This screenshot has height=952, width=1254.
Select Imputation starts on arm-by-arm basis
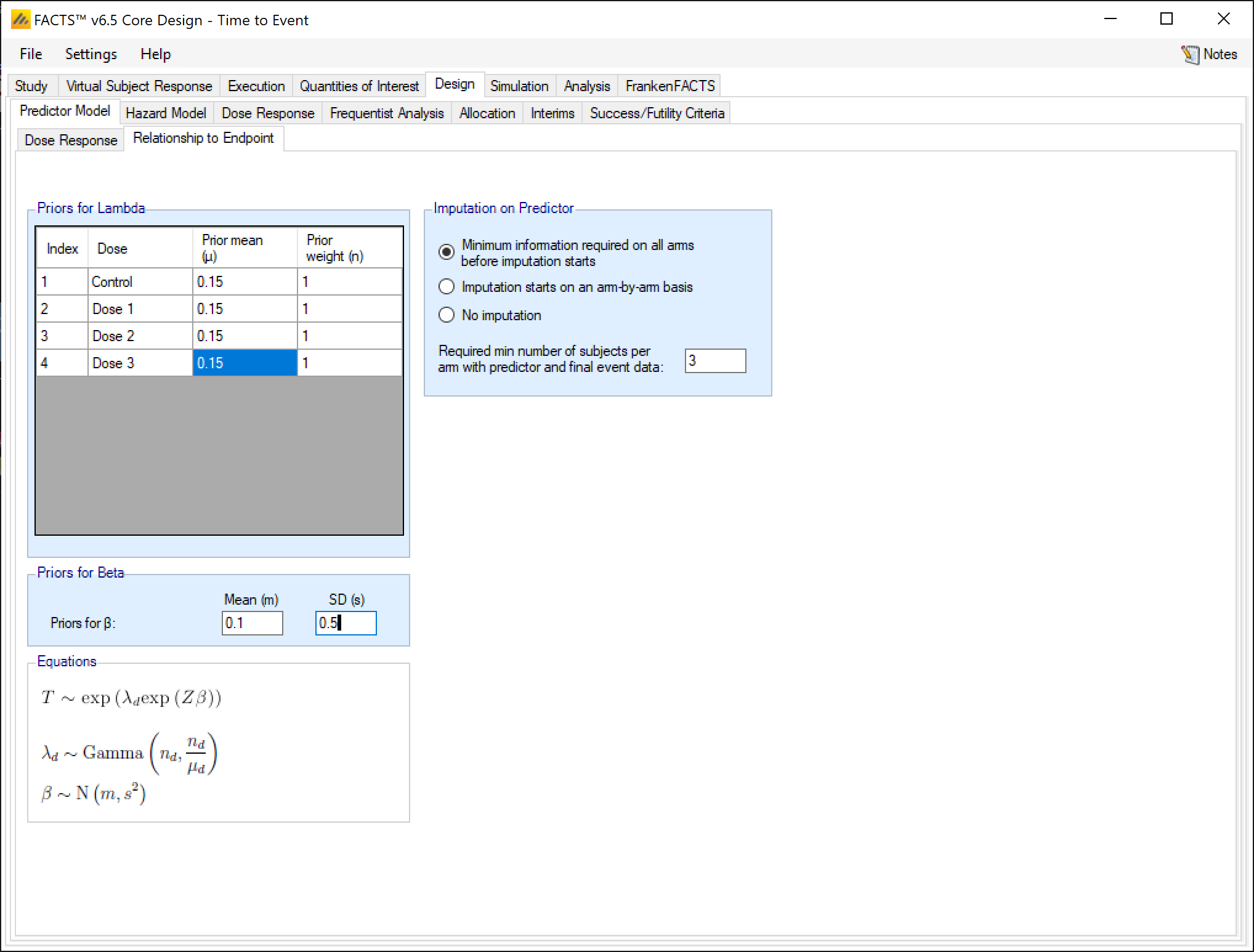(447, 287)
